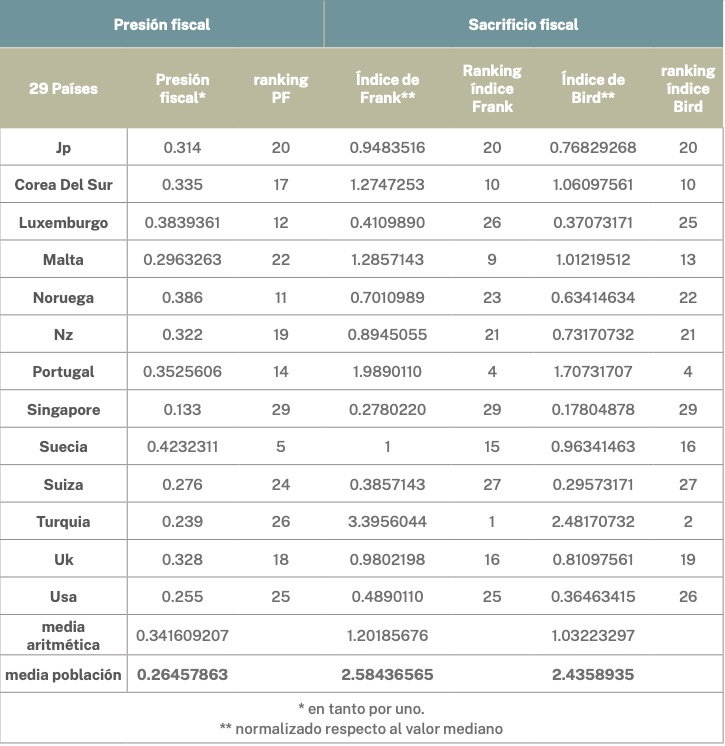Viewport: 725px width, 746px height.
Task: Select the "media población" row label
Action: [x=63, y=675]
